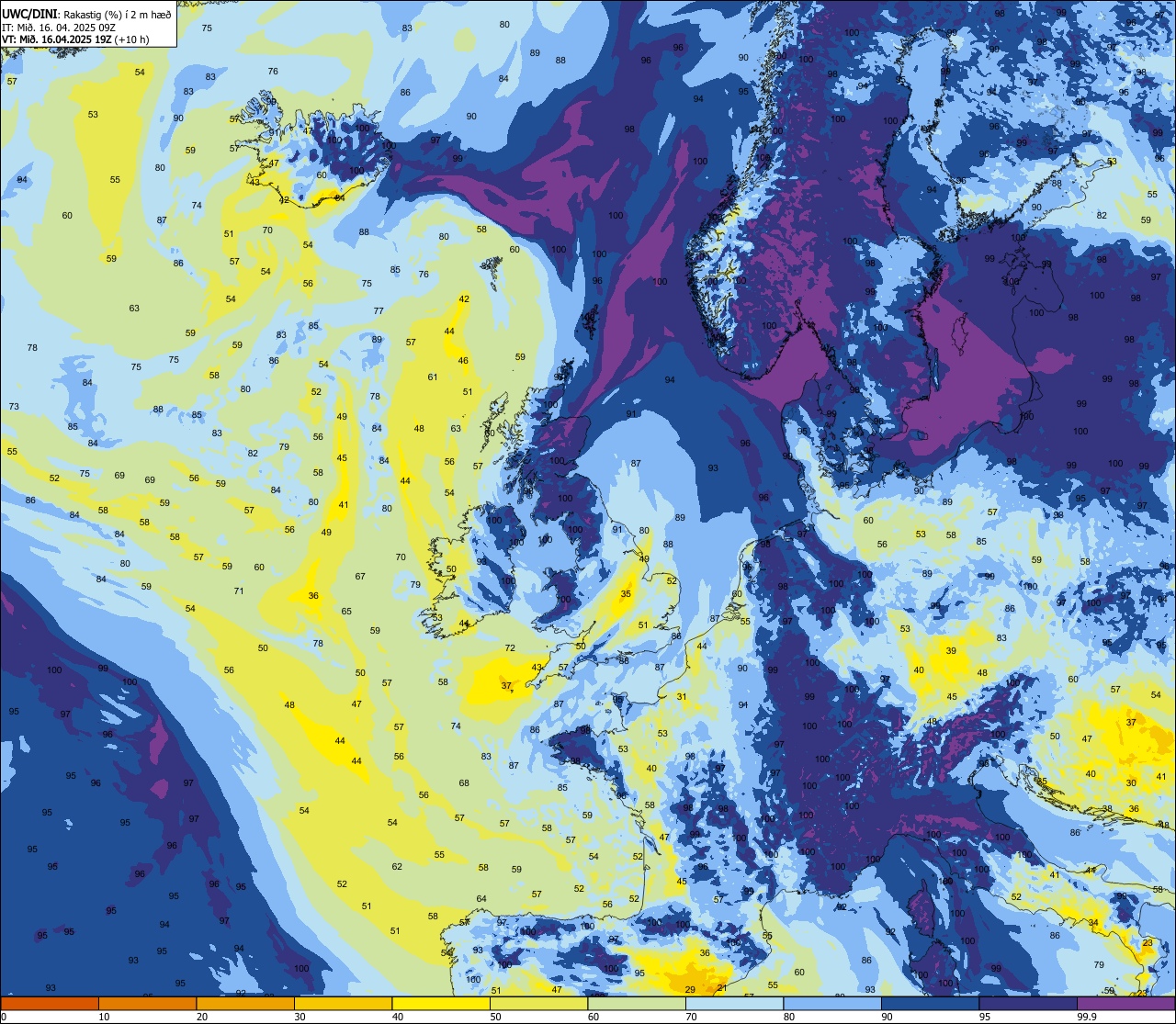Click the legend label "20"
Image resolution: width=1176 pixels, height=1024 pixels.
[x=202, y=1017]
